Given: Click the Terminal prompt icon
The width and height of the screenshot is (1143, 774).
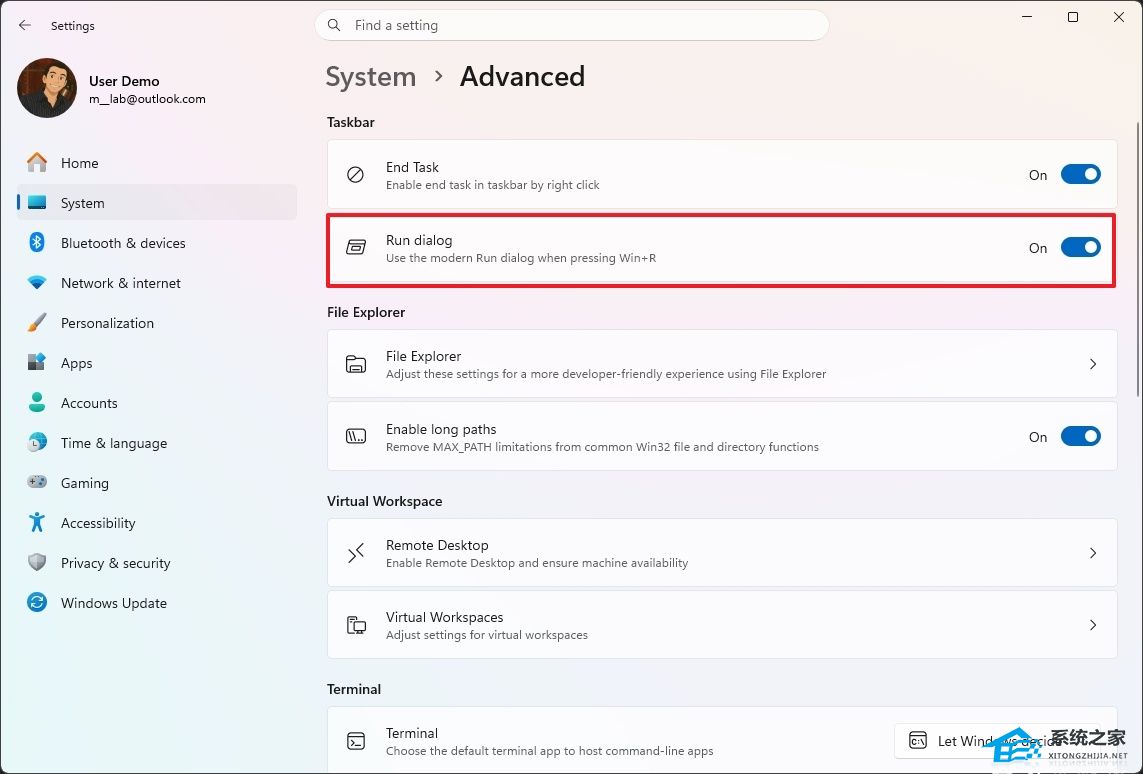Looking at the screenshot, I should pos(356,741).
